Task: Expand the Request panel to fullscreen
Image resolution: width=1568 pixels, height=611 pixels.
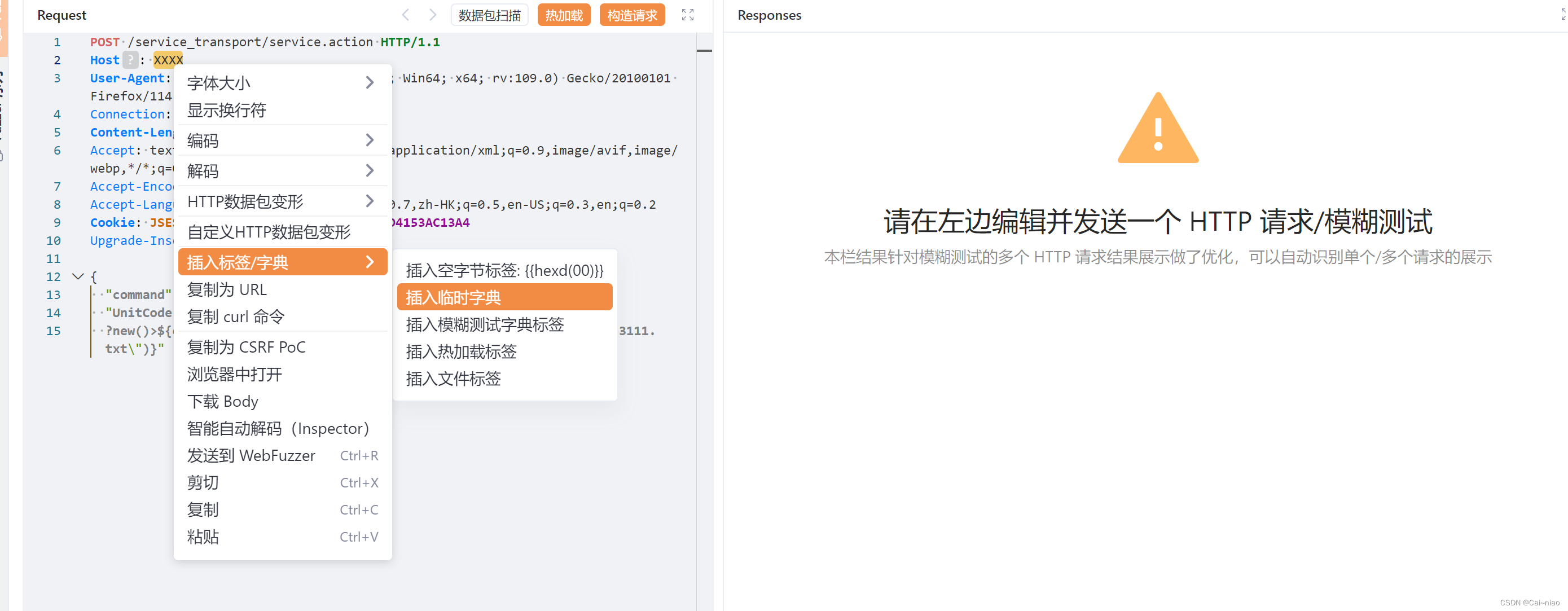Action: (687, 15)
